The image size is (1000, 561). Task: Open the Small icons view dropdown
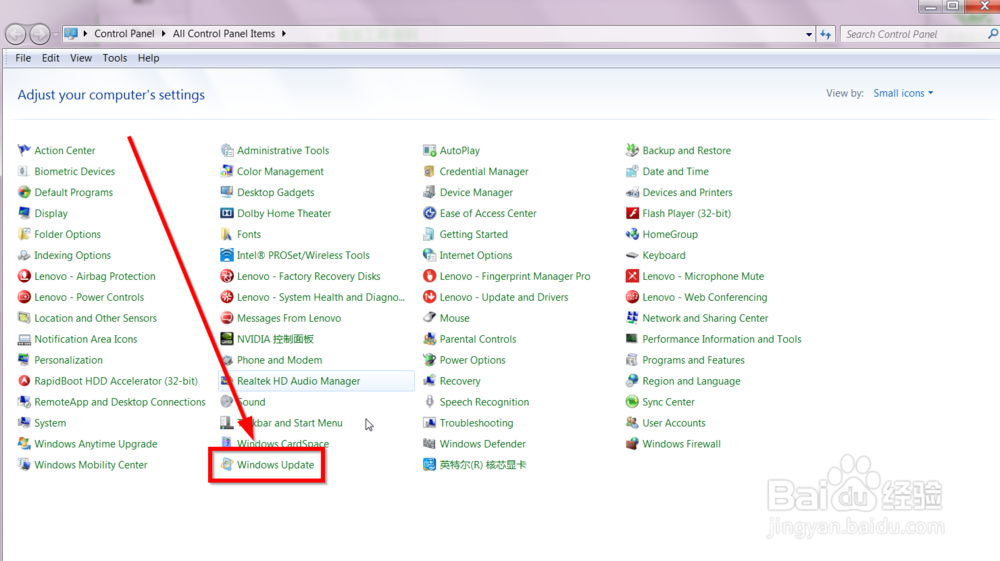point(903,93)
